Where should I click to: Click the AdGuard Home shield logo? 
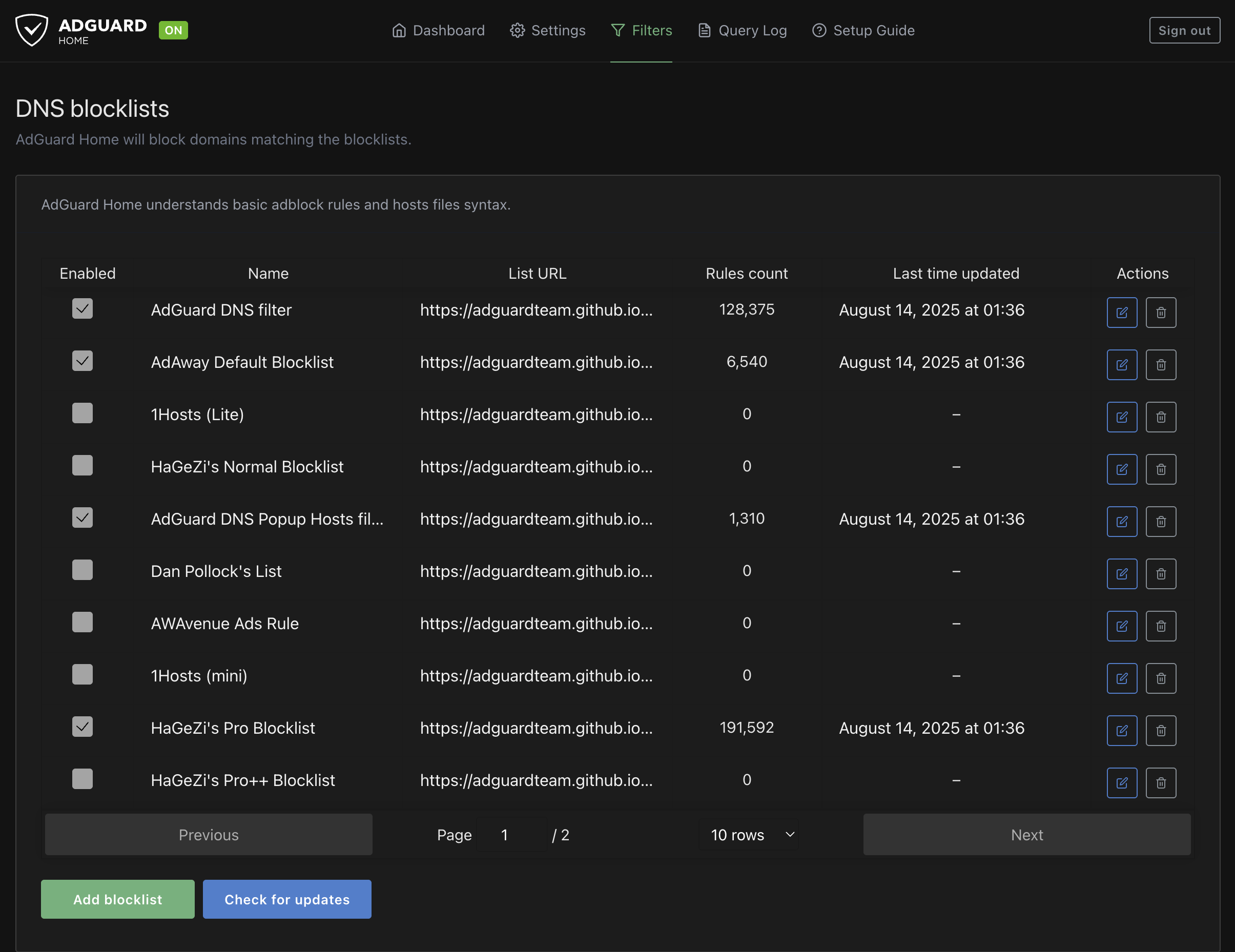32,30
